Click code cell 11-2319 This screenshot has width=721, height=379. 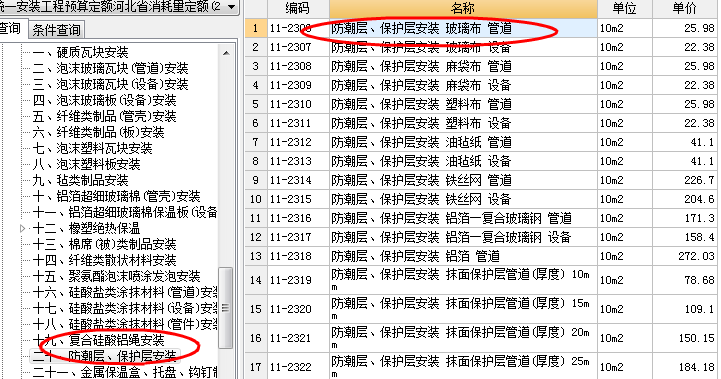298,280
